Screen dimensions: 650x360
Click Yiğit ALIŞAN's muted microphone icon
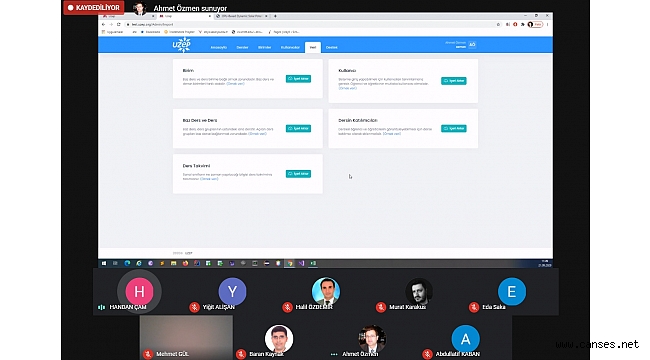[x=194, y=307]
